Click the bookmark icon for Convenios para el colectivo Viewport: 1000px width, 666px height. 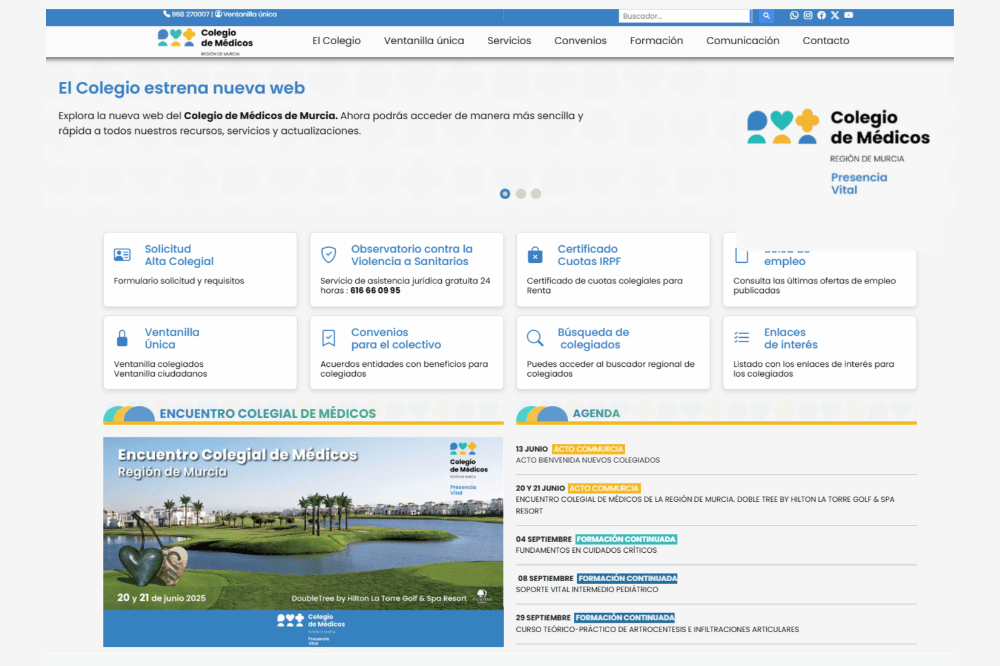click(328, 338)
